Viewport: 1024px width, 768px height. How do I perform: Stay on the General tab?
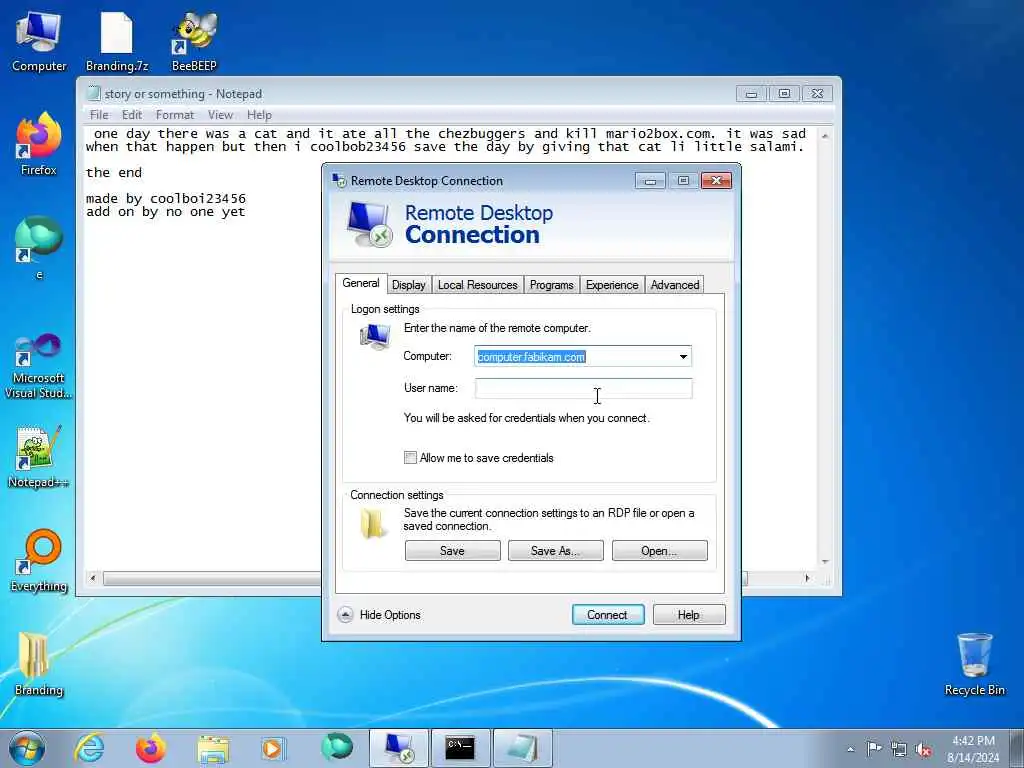click(360, 283)
